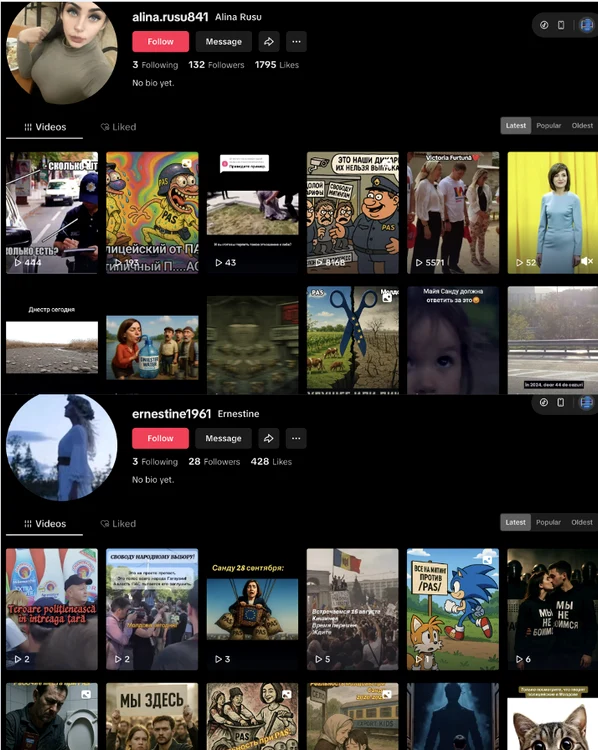Select Oldest sort on alina.rusu841 videos

[x=582, y=126]
